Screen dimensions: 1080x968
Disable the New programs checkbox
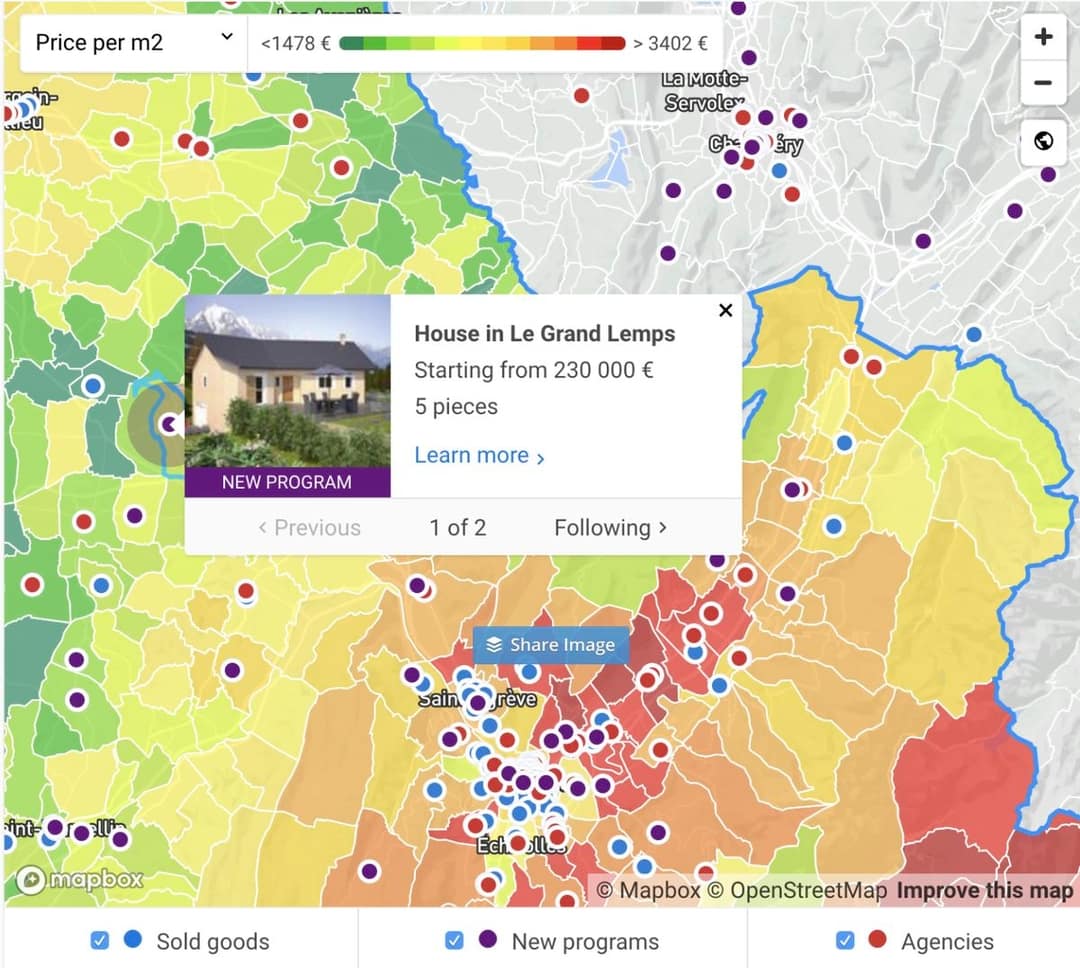[x=455, y=940]
